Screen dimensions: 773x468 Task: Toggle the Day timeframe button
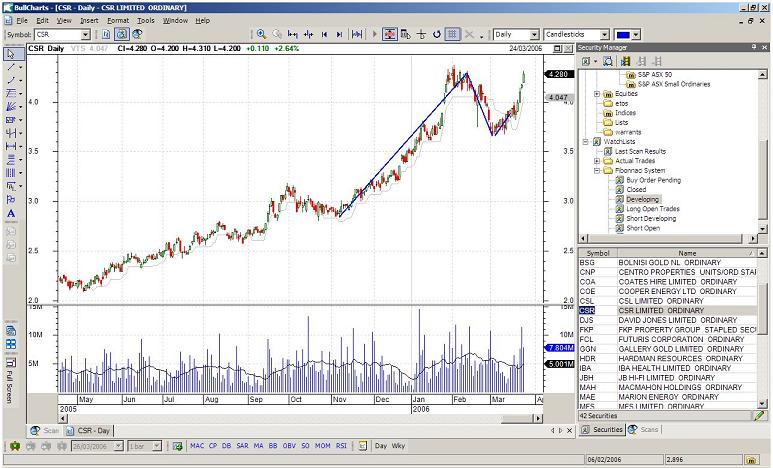point(380,446)
